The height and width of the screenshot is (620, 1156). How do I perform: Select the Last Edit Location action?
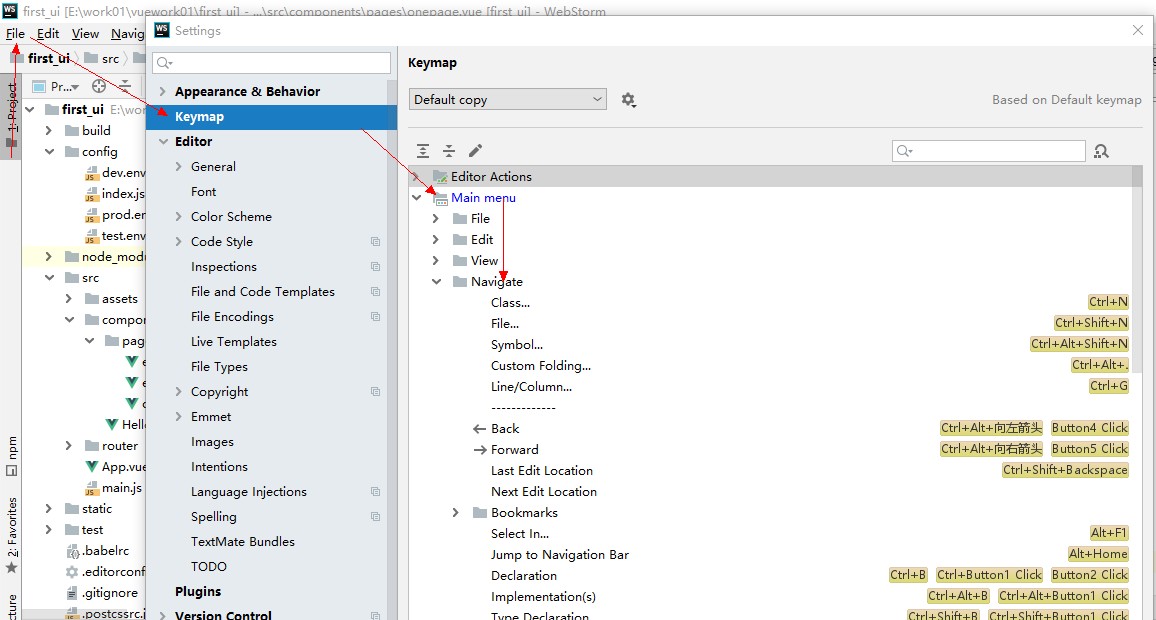[542, 470]
